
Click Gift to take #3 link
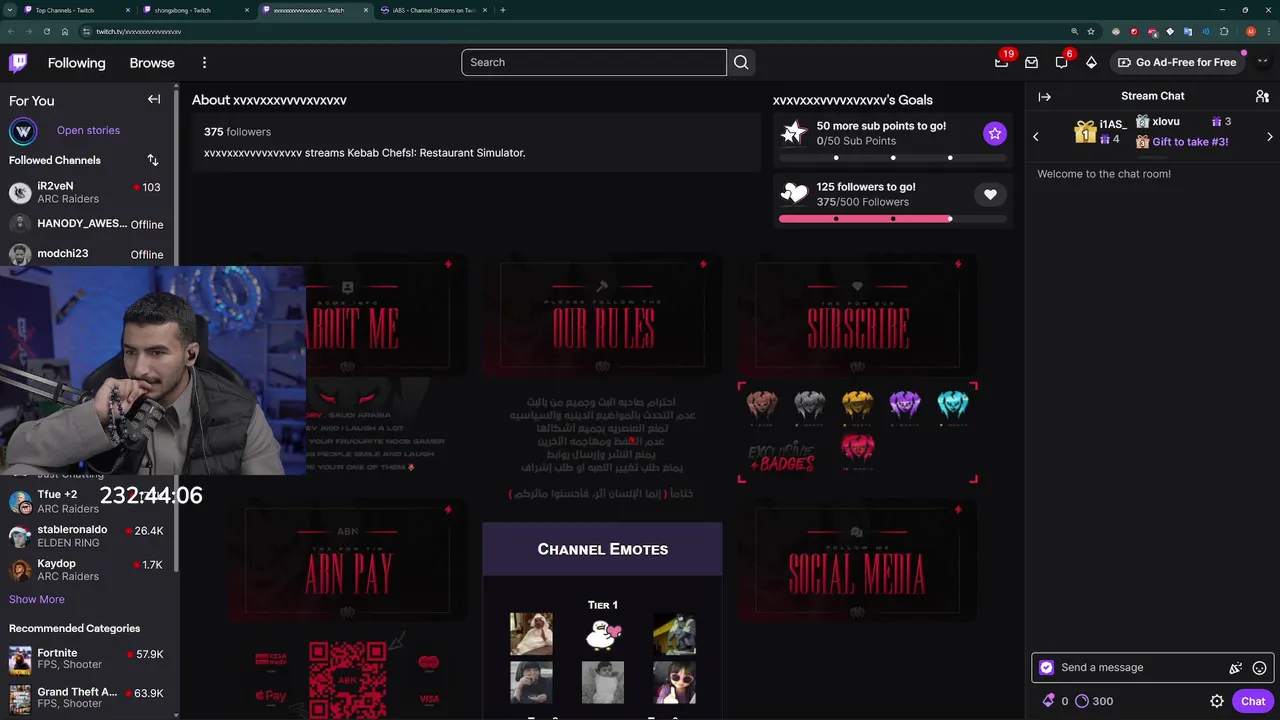point(1182,142)
